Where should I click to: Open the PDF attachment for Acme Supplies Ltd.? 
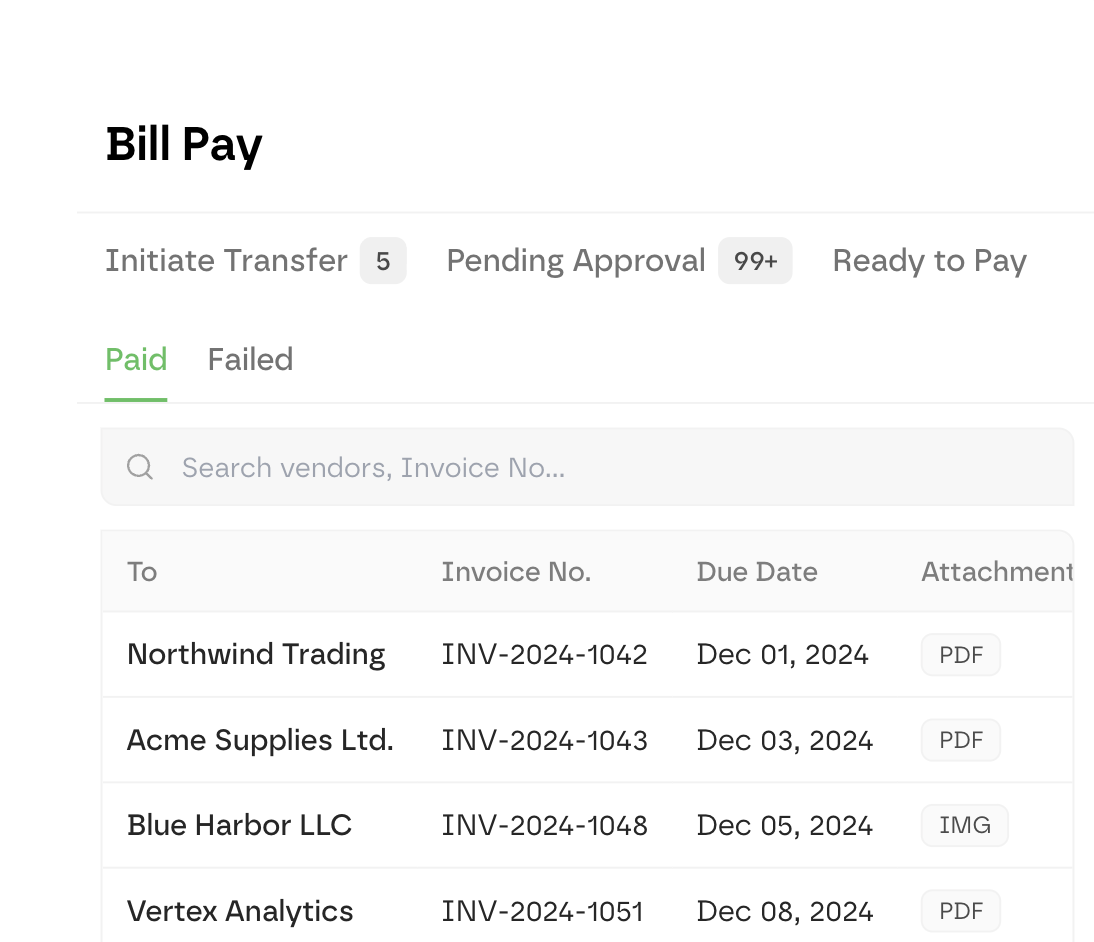click(960, 740)
